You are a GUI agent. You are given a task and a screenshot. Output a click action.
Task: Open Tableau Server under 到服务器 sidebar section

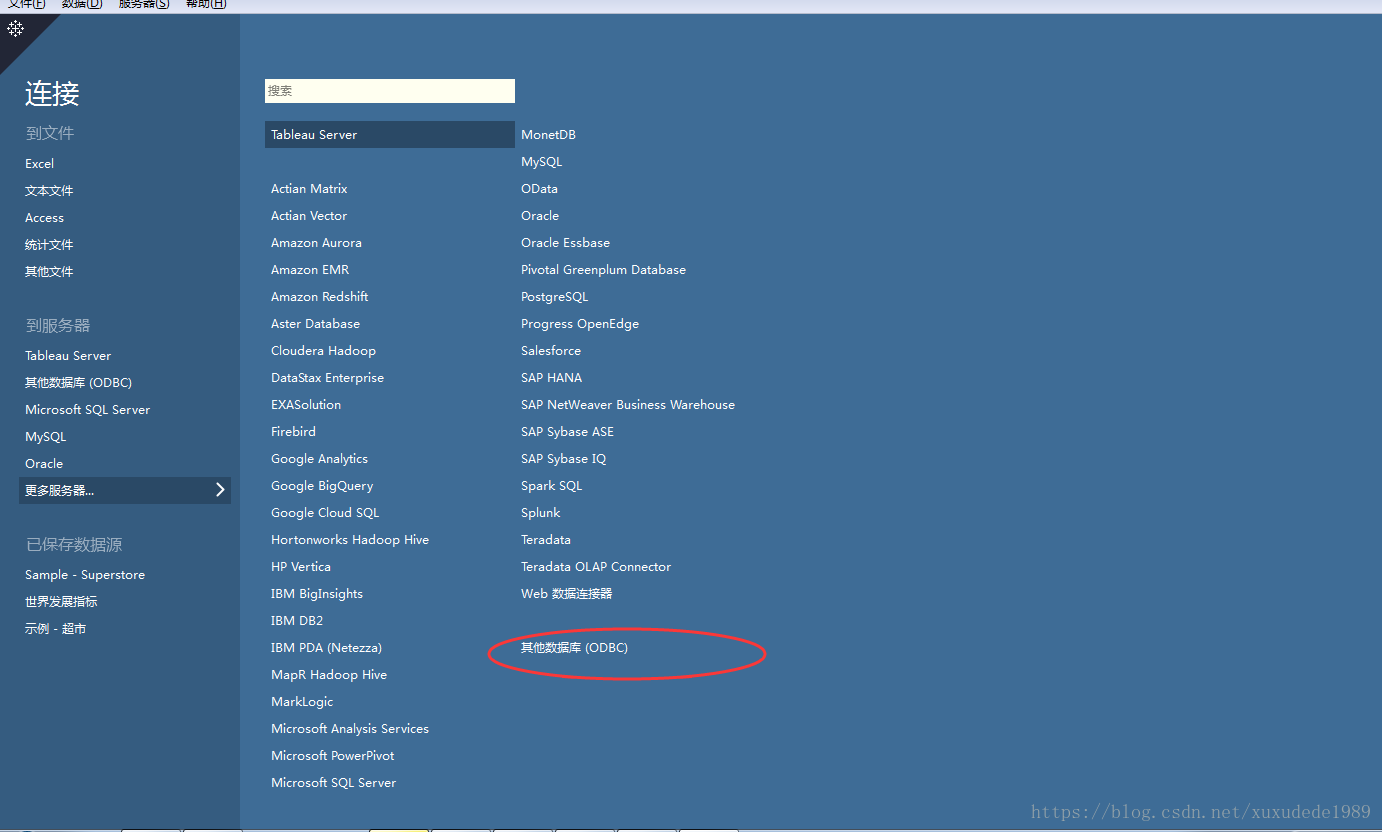(68, 356)
